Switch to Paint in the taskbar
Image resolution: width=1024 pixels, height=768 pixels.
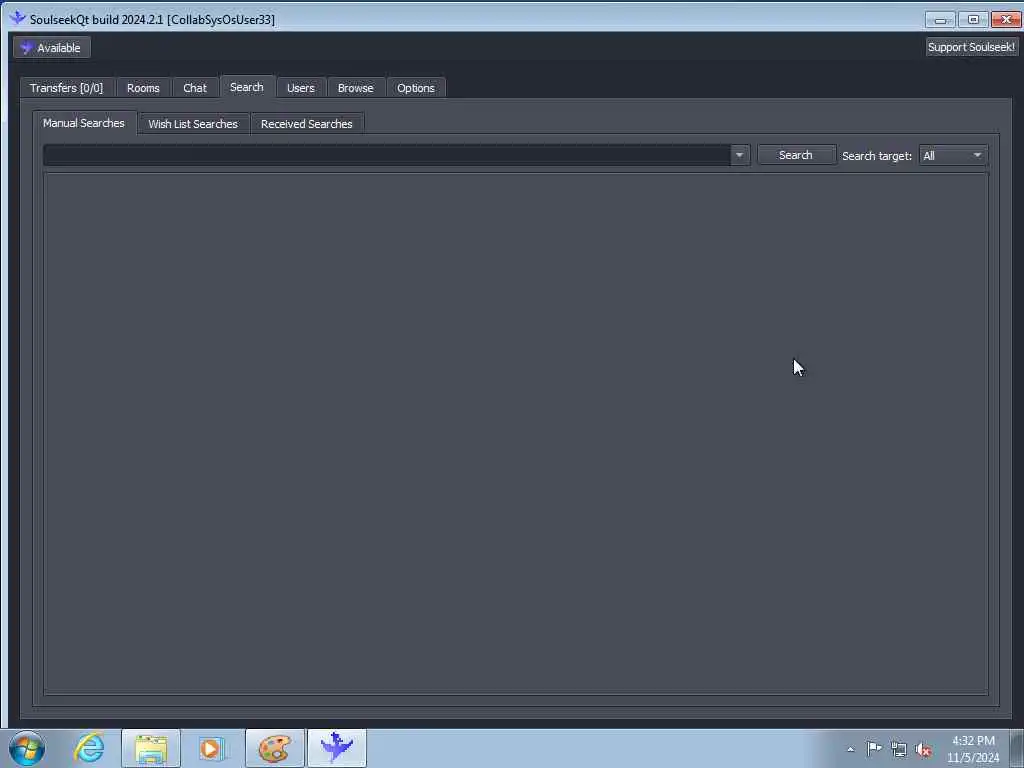point(275,748)
